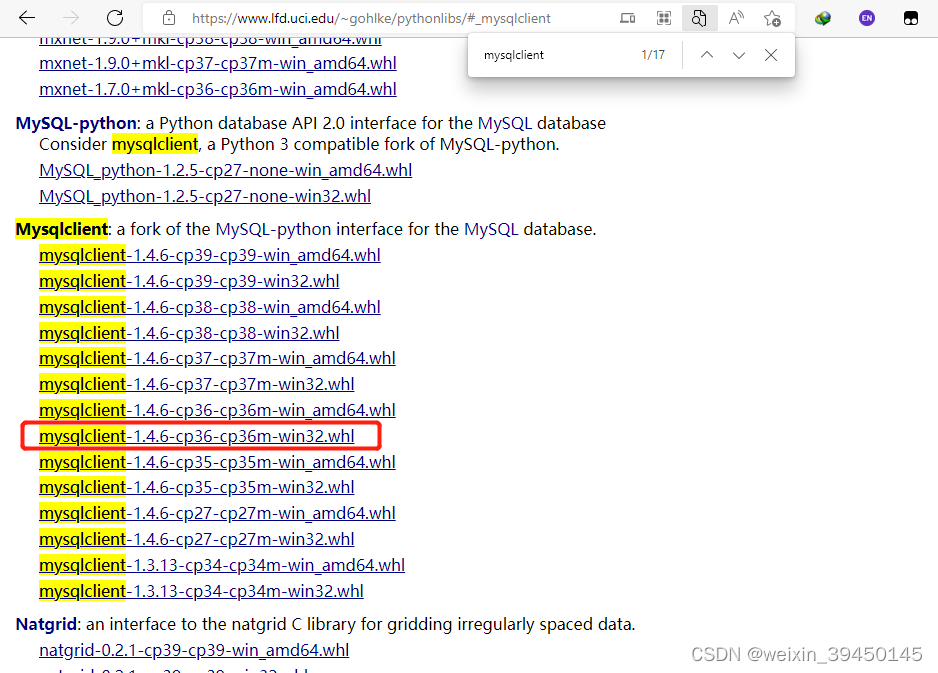
Task: Download mysqlclient-1.4.6-cp38-cp38-win32.whl
Action: [x=189, y=333]
